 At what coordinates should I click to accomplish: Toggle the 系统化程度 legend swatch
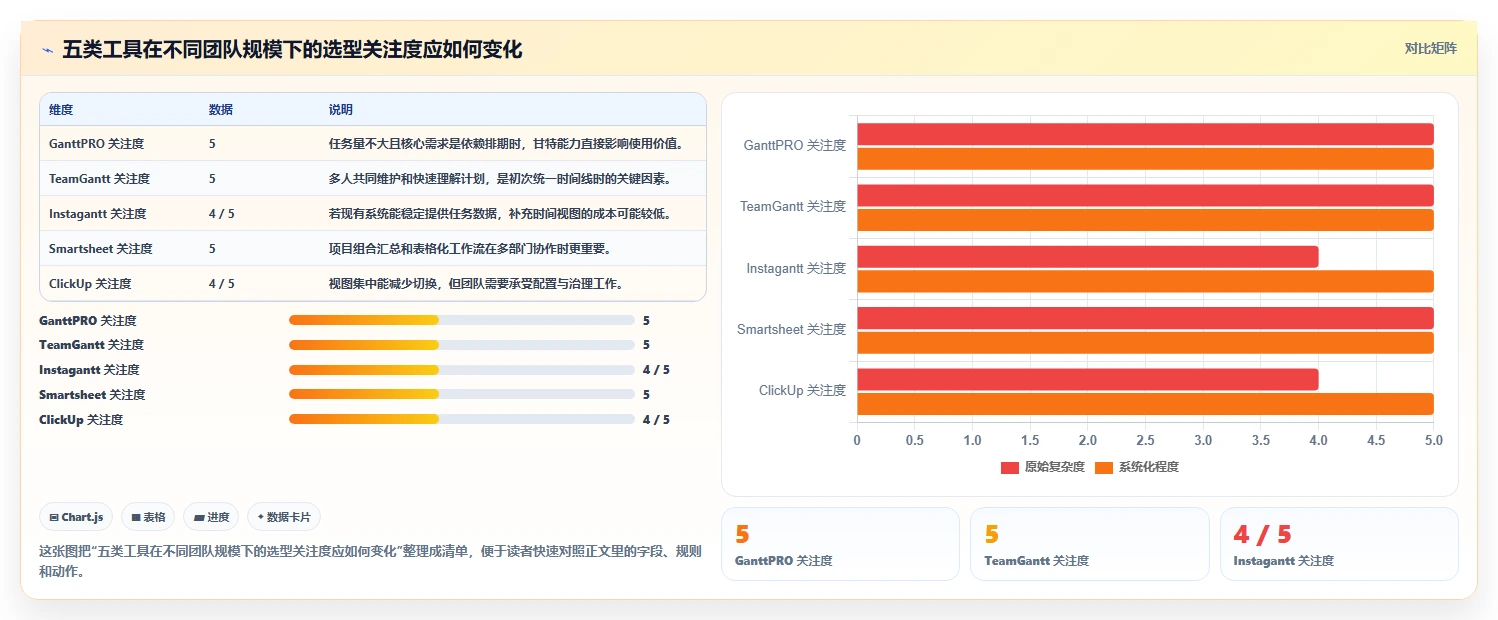tap(1104, 467)
